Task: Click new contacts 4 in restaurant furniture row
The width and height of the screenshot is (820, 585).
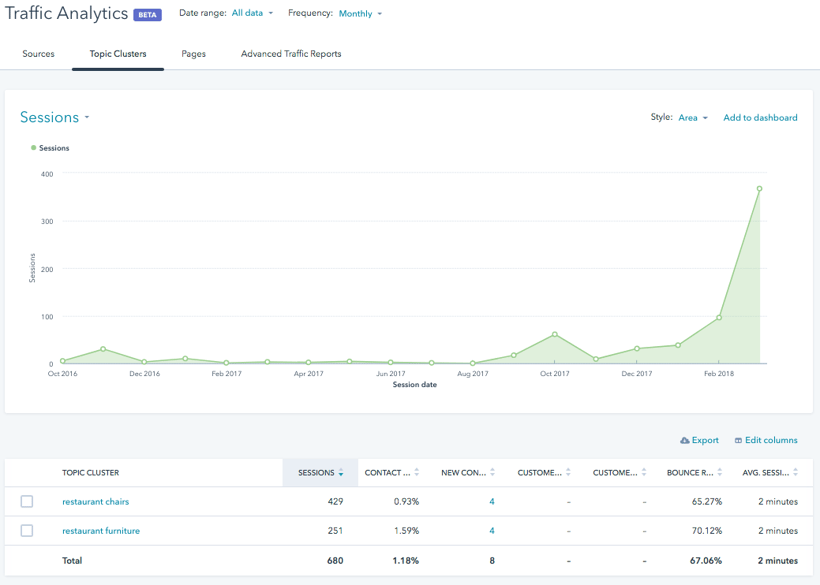Action: click(x=492, y=531)
